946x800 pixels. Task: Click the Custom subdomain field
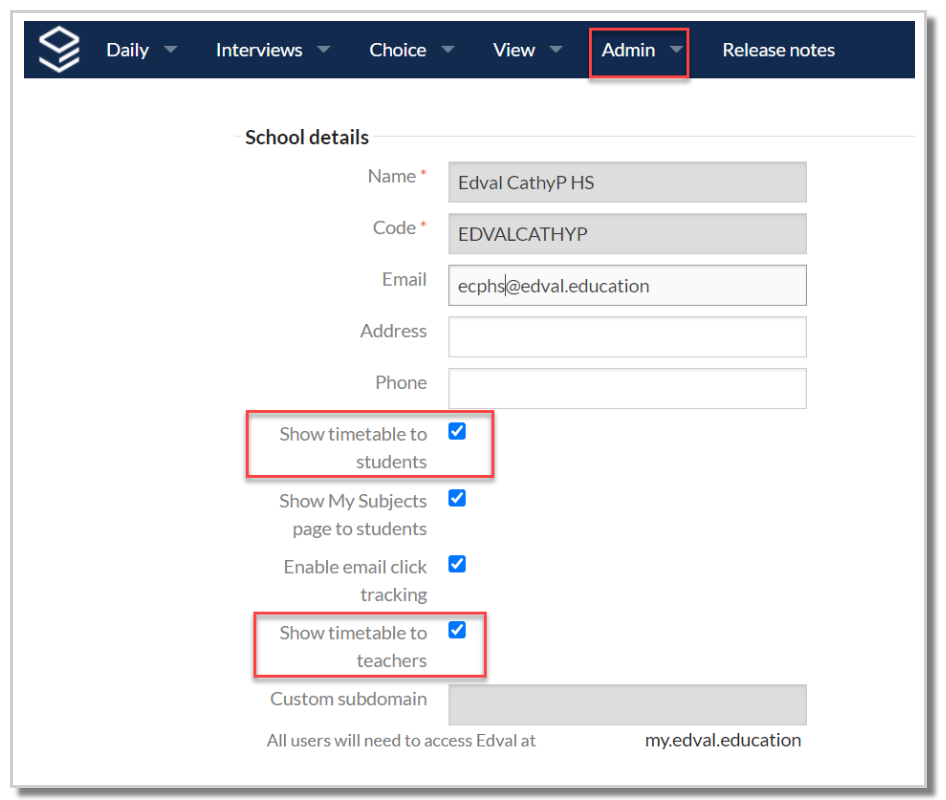(x=627, y=705)
